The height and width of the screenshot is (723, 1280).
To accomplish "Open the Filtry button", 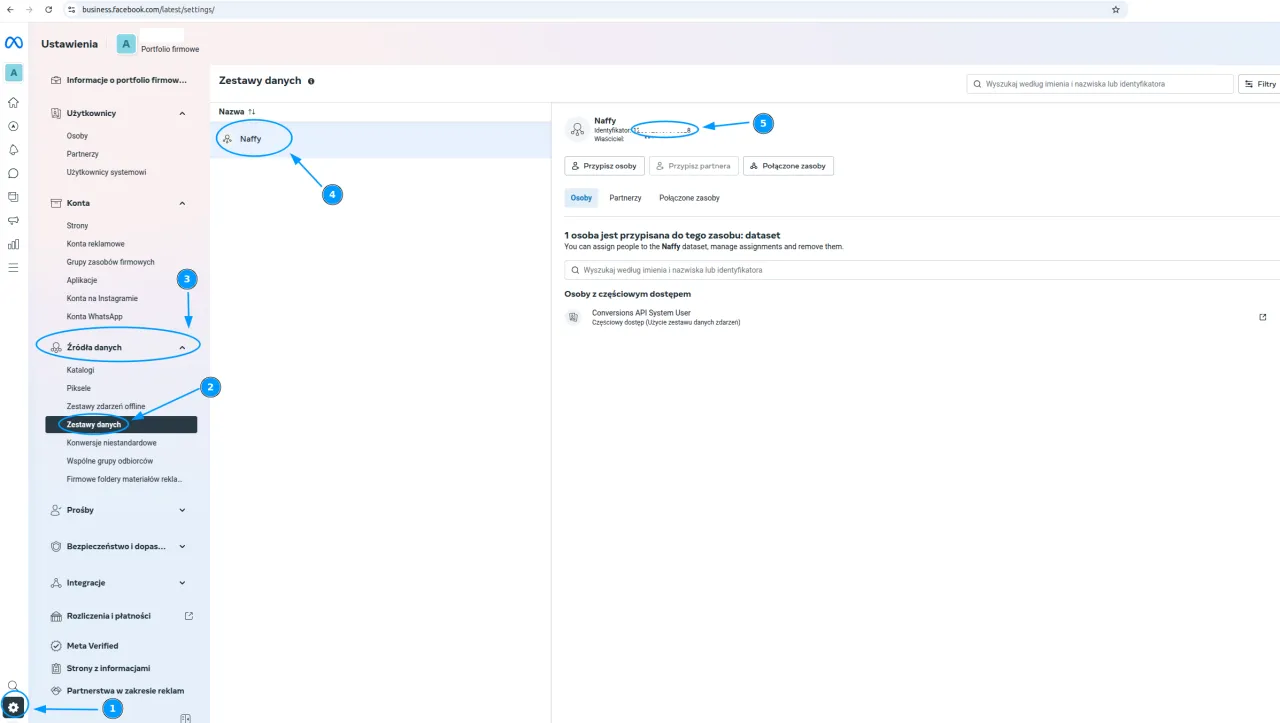I will point(1260,84).
